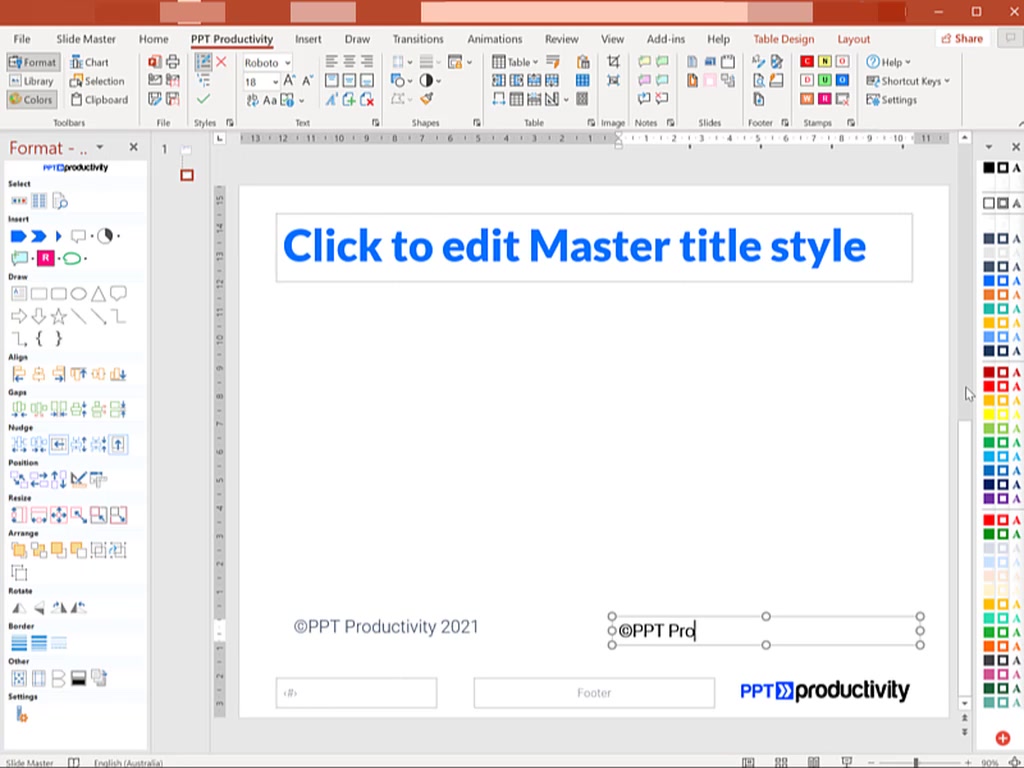The height and width of the screenshot is (768, 1024).
Task: Click the decrease font size icon
Action: point(307,80)
